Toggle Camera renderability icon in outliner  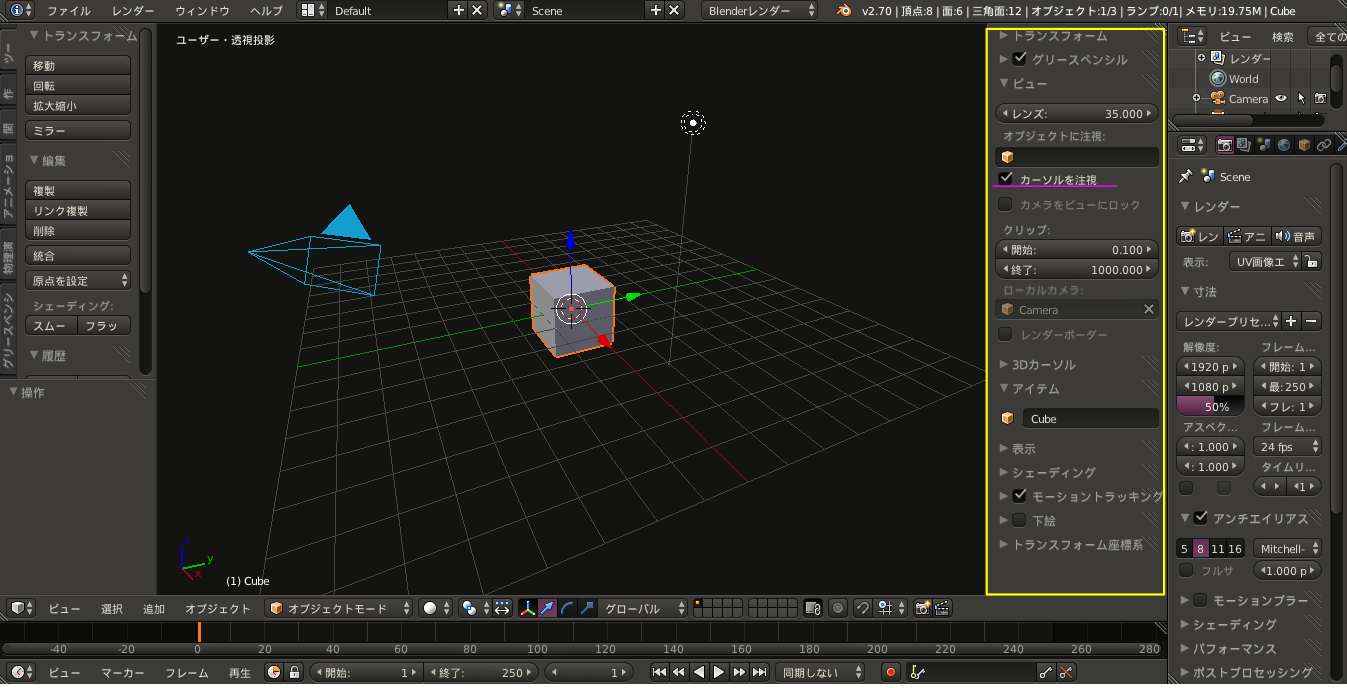click(1320, 98)
